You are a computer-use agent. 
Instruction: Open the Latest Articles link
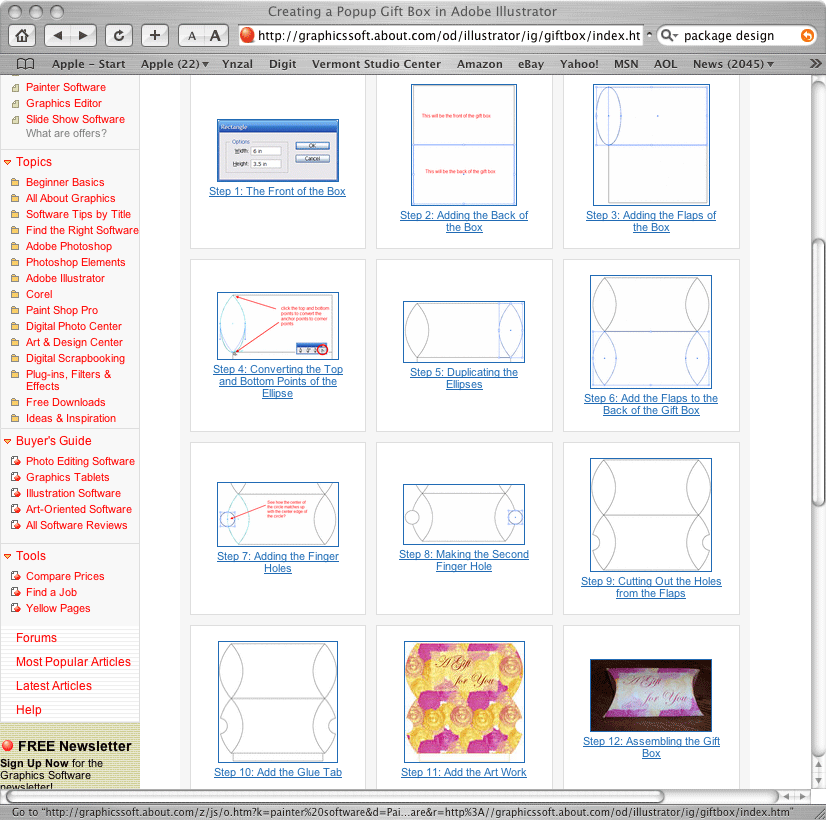(x=54, y=686)
